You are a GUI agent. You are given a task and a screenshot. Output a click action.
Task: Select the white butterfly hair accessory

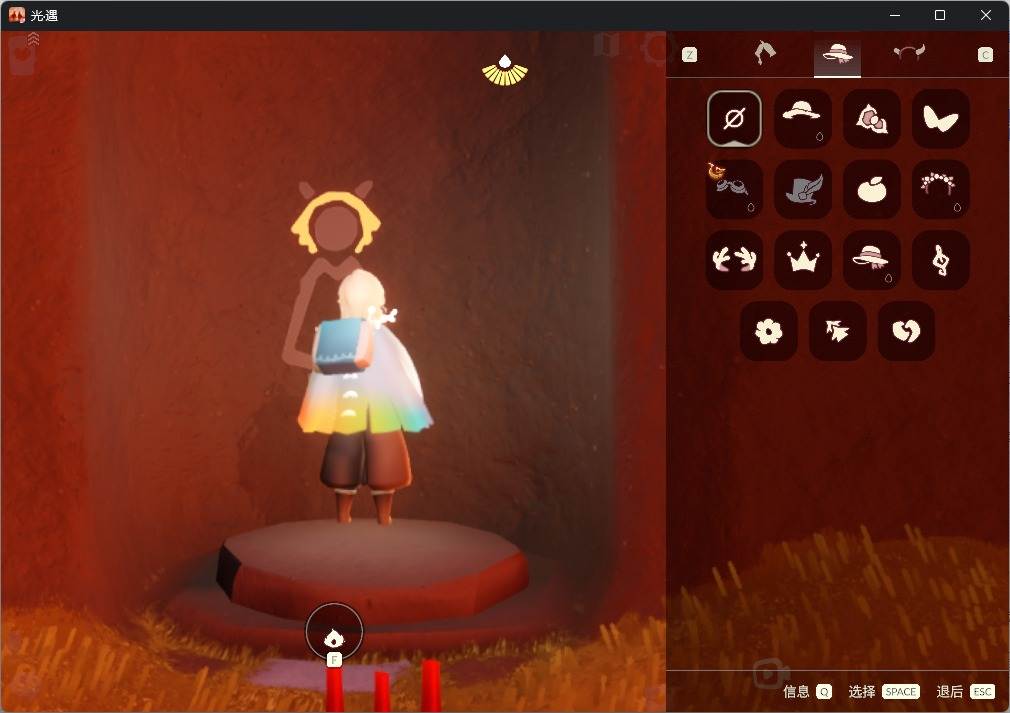(x=940, y=119)
